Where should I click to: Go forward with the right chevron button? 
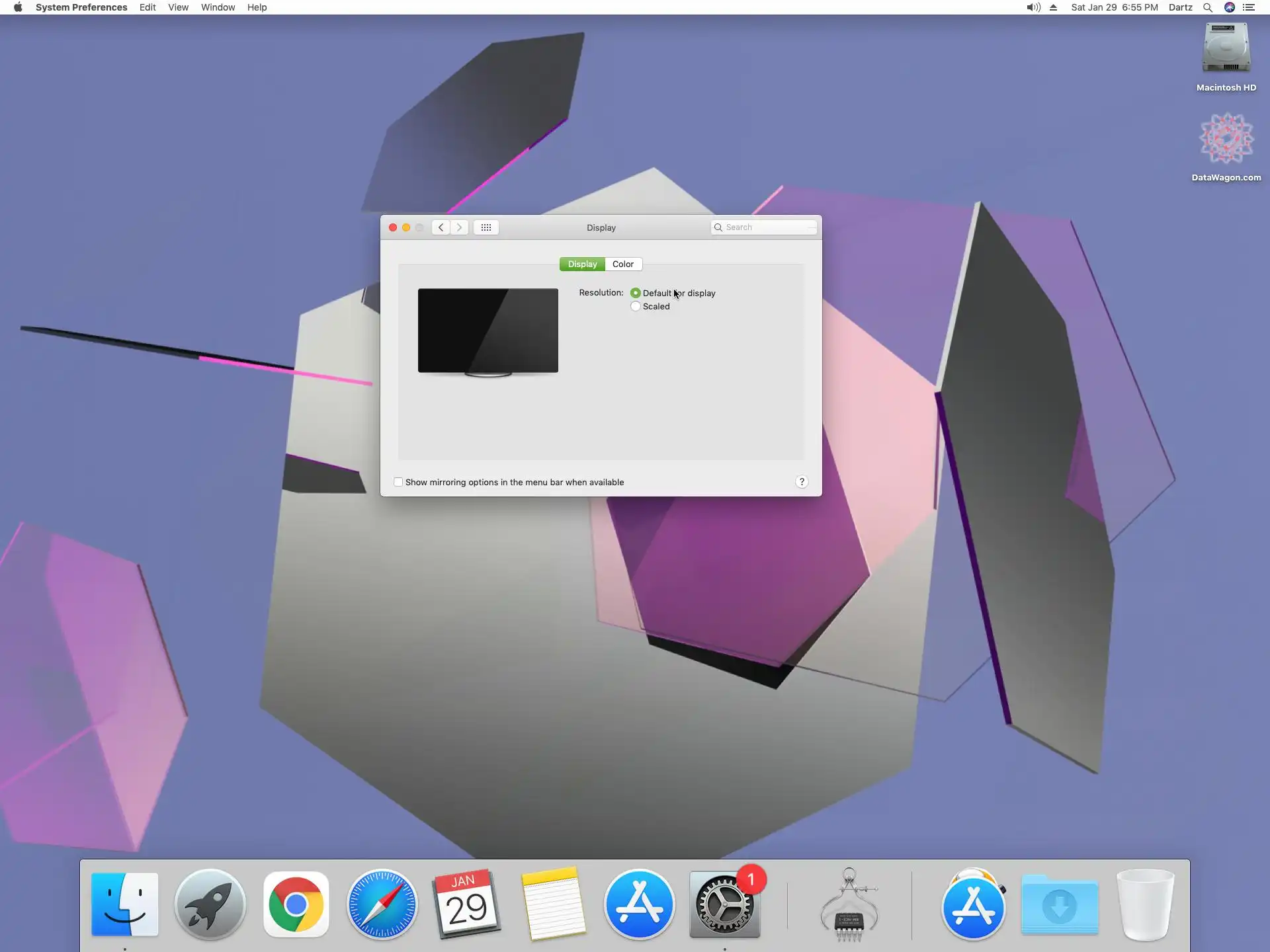click(459, 227)
